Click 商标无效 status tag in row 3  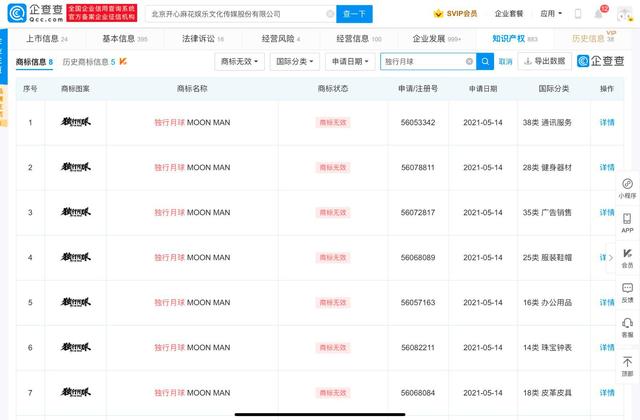coord(333,212)
